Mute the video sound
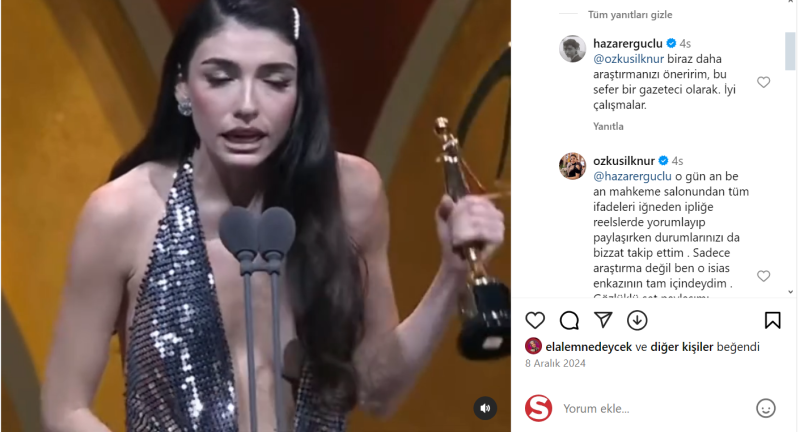The height and width of the screenshot is (432, 800). click(485, 408)
